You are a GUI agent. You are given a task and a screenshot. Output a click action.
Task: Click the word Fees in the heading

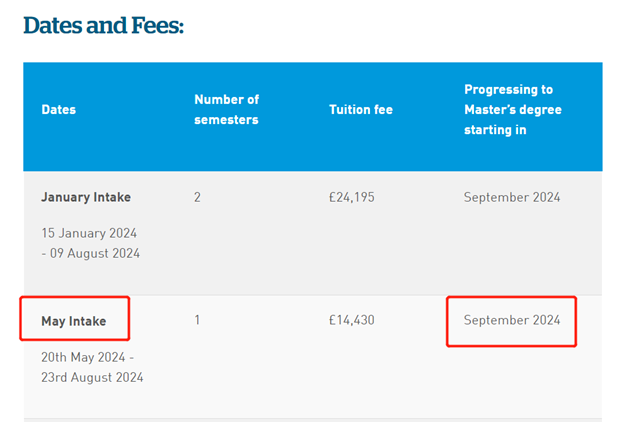tap(155, 25)
